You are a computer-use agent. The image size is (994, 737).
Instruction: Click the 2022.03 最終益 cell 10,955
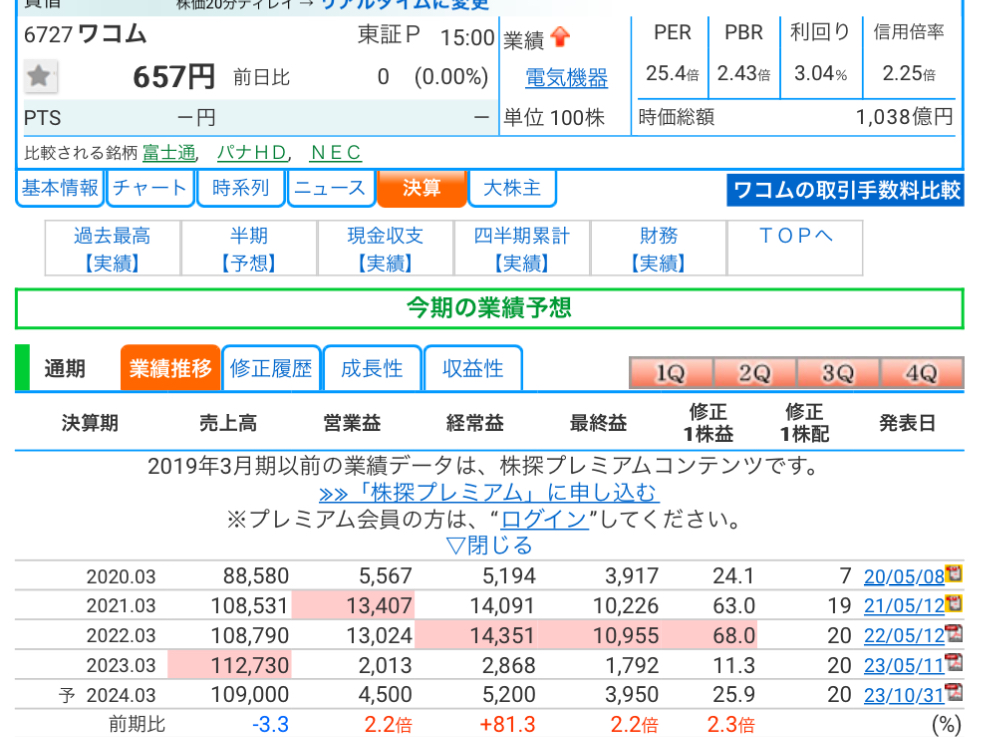pyautogui.click(x=600, y=636)
